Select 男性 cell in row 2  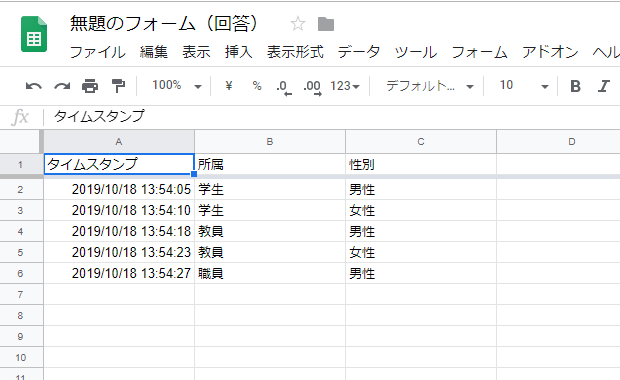pyautogui.click(x=421, y=189)
